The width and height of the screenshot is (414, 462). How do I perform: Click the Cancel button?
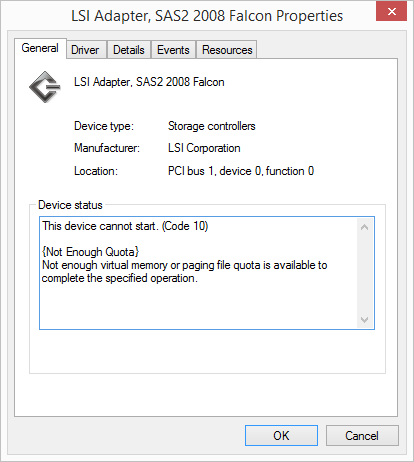pos(362,435)
